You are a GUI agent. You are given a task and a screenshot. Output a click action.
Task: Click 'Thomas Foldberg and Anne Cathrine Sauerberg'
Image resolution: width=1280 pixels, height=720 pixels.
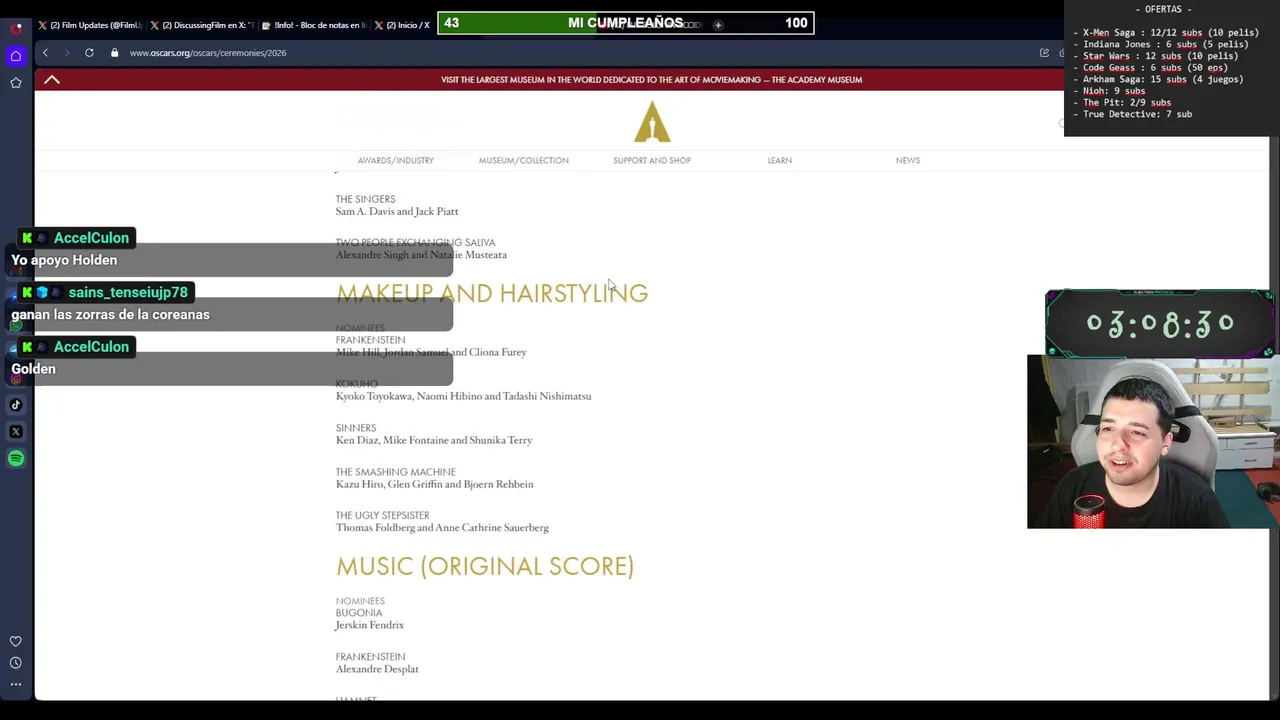pos(442,527)
